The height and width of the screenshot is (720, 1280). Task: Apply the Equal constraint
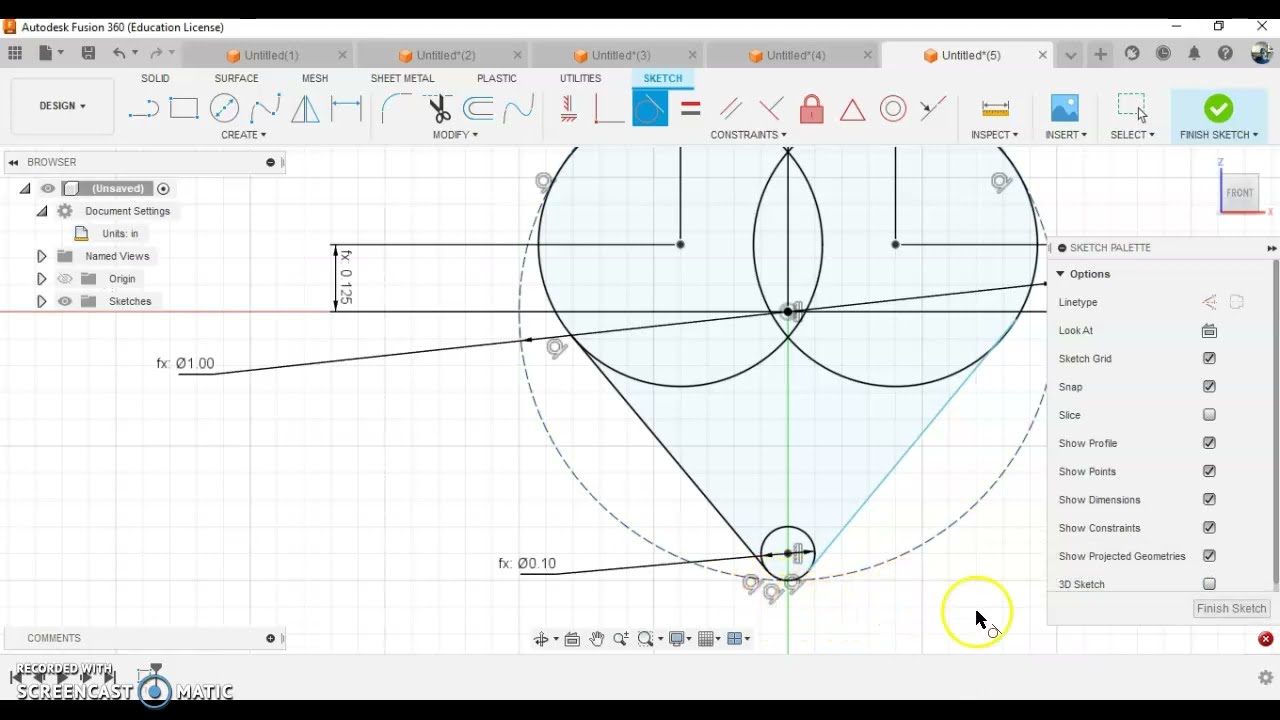coord(690,108)
